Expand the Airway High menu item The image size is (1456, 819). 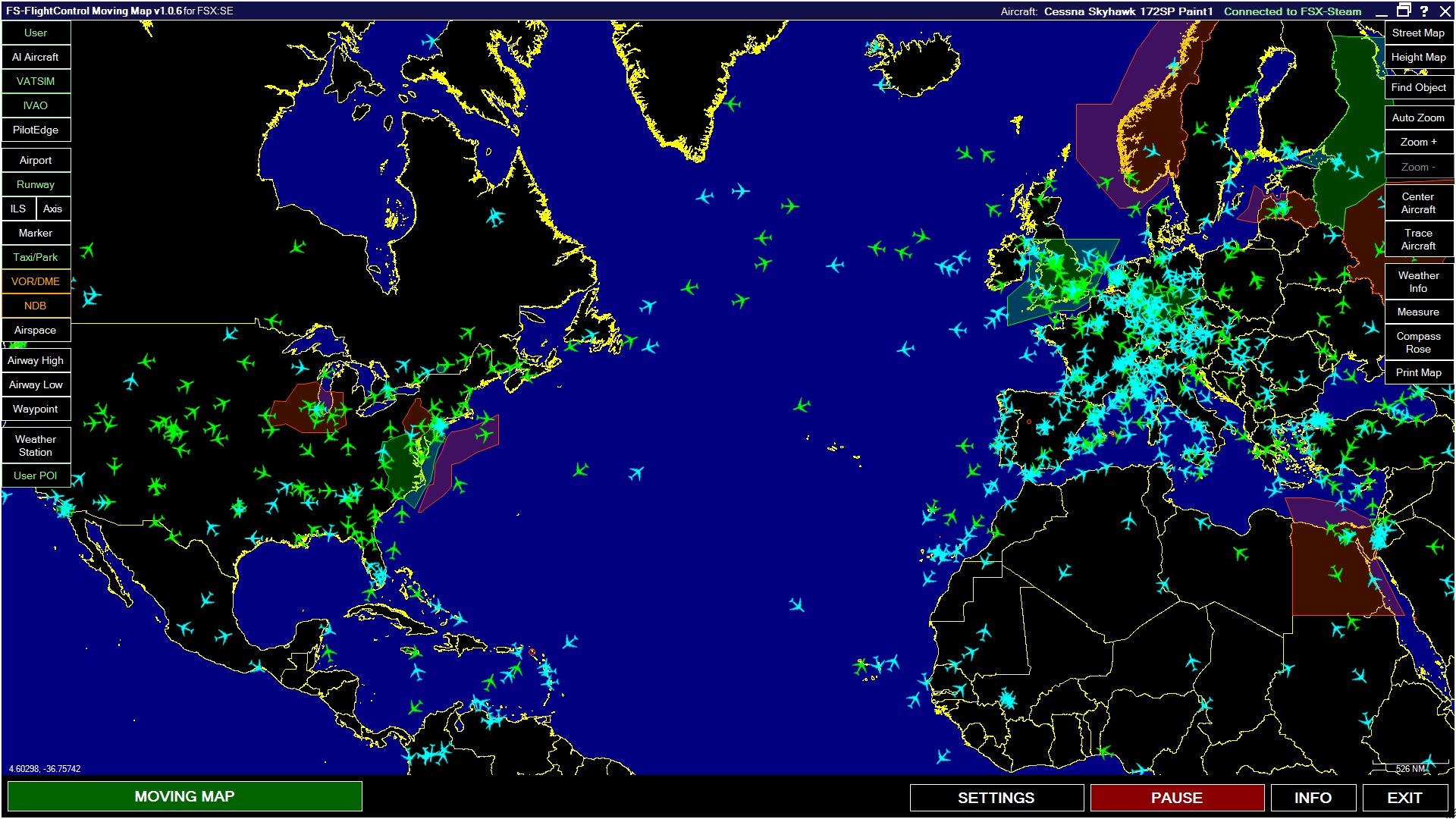pos(36,359)
